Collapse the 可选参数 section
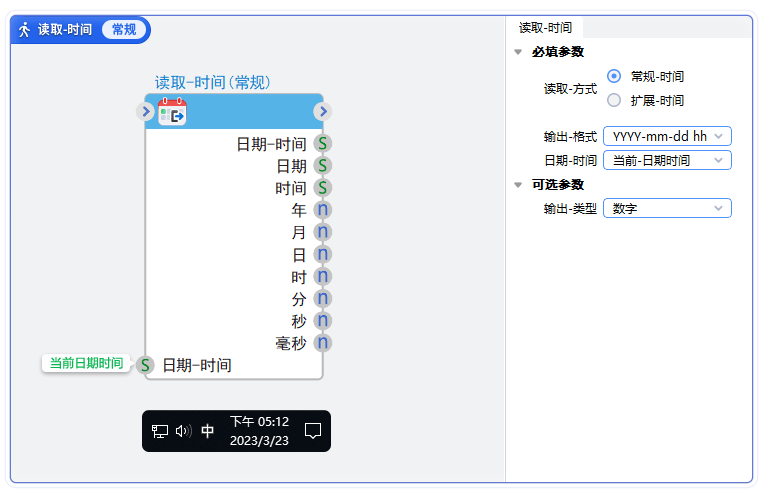The height and width of the screenshot is (490, 768). [518, 184]
